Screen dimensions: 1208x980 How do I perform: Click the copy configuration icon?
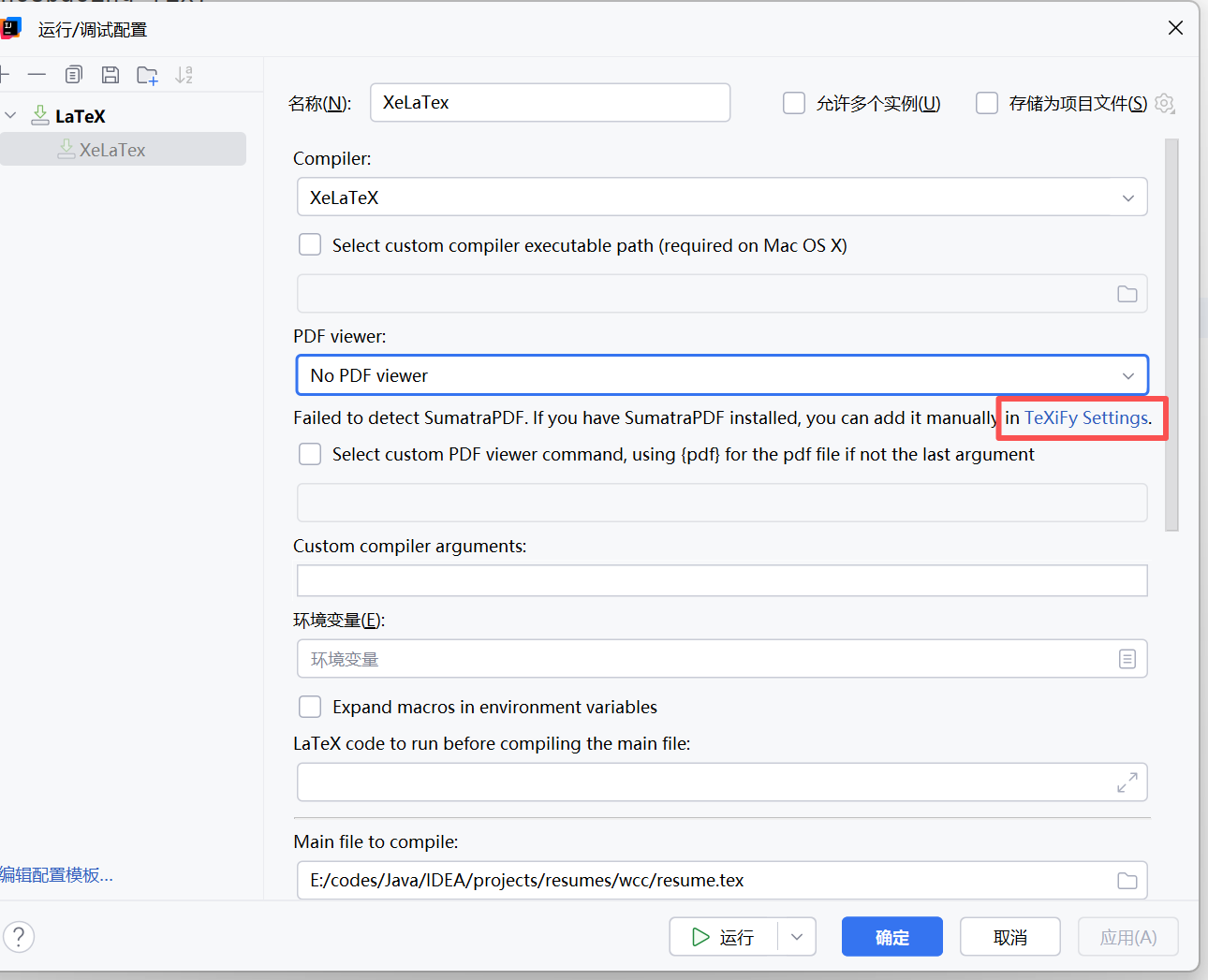[74, 75]
